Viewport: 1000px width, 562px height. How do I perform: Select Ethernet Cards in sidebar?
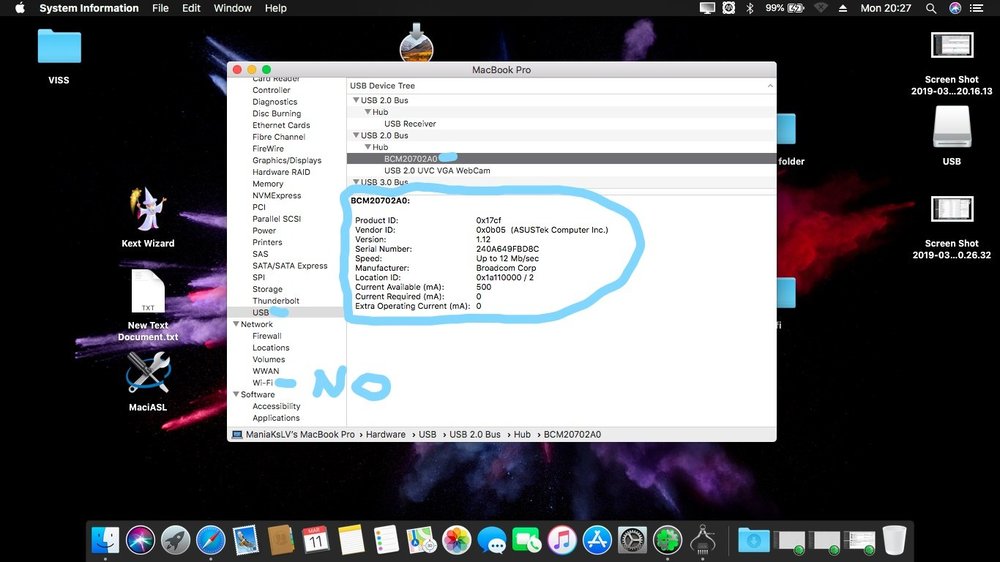click(x=281, y=125)
